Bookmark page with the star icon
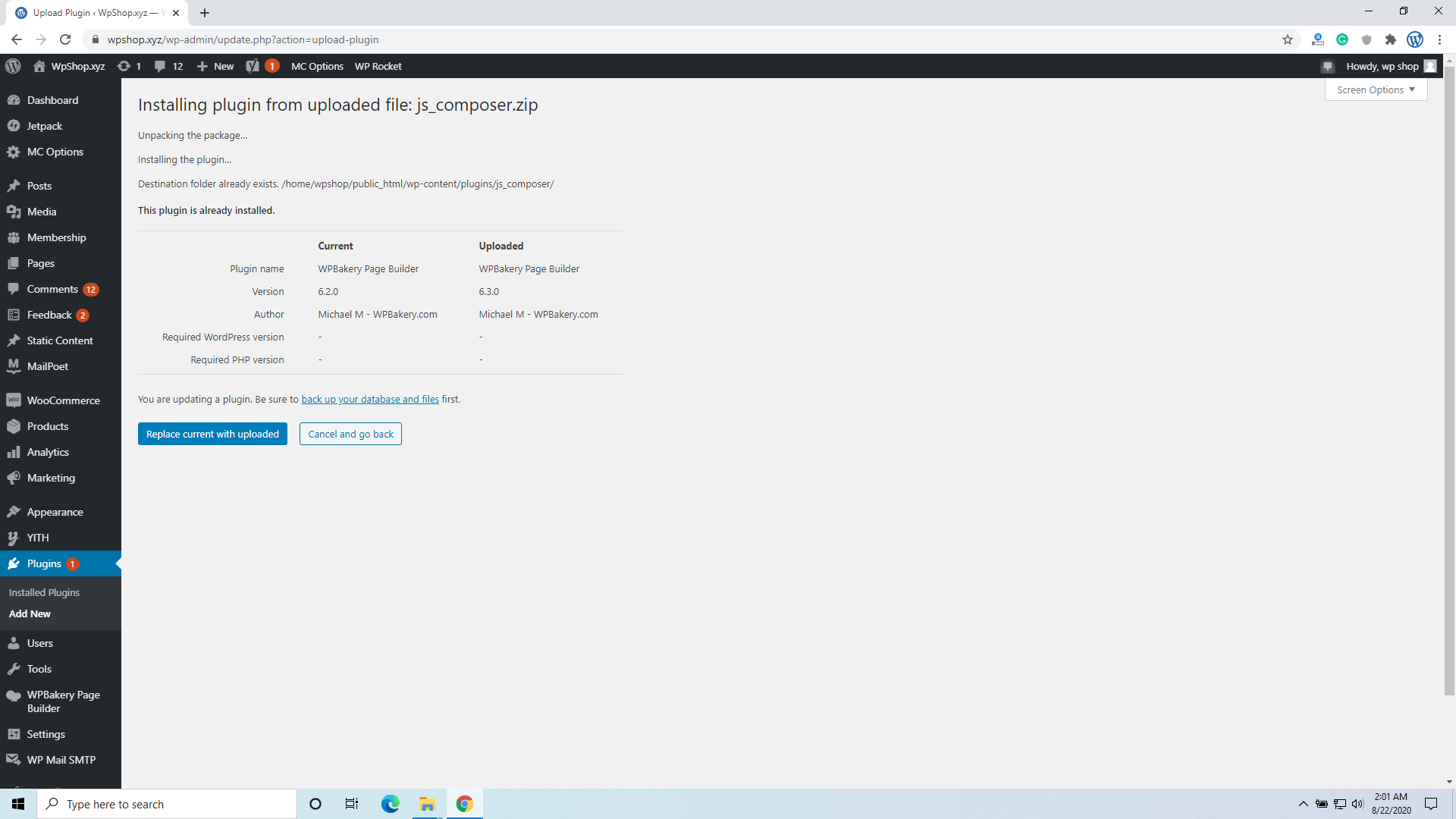The image size is (1456, 819). (x=1288, y=39)
